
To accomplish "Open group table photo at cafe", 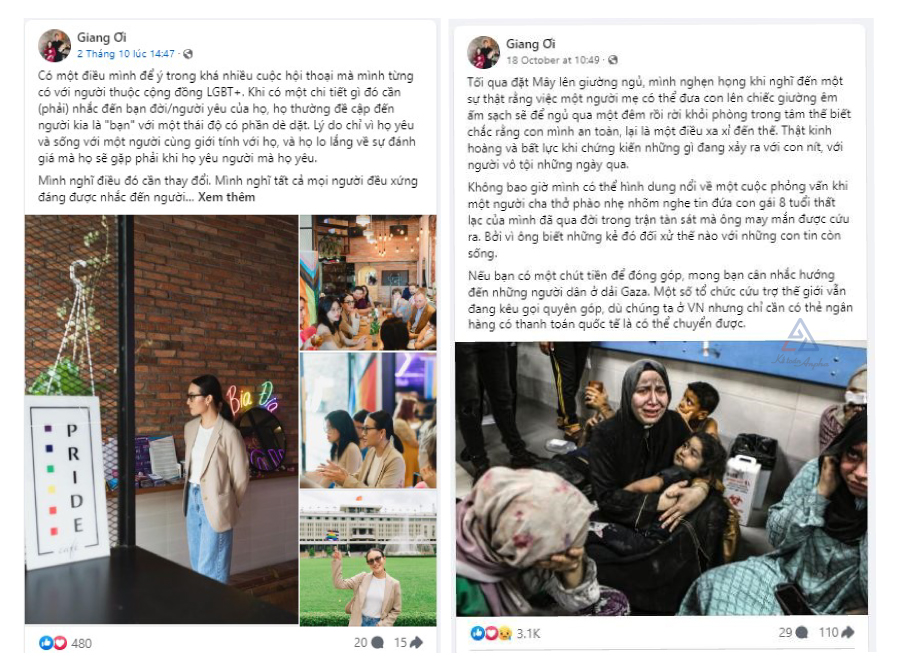I will point(368,282).
